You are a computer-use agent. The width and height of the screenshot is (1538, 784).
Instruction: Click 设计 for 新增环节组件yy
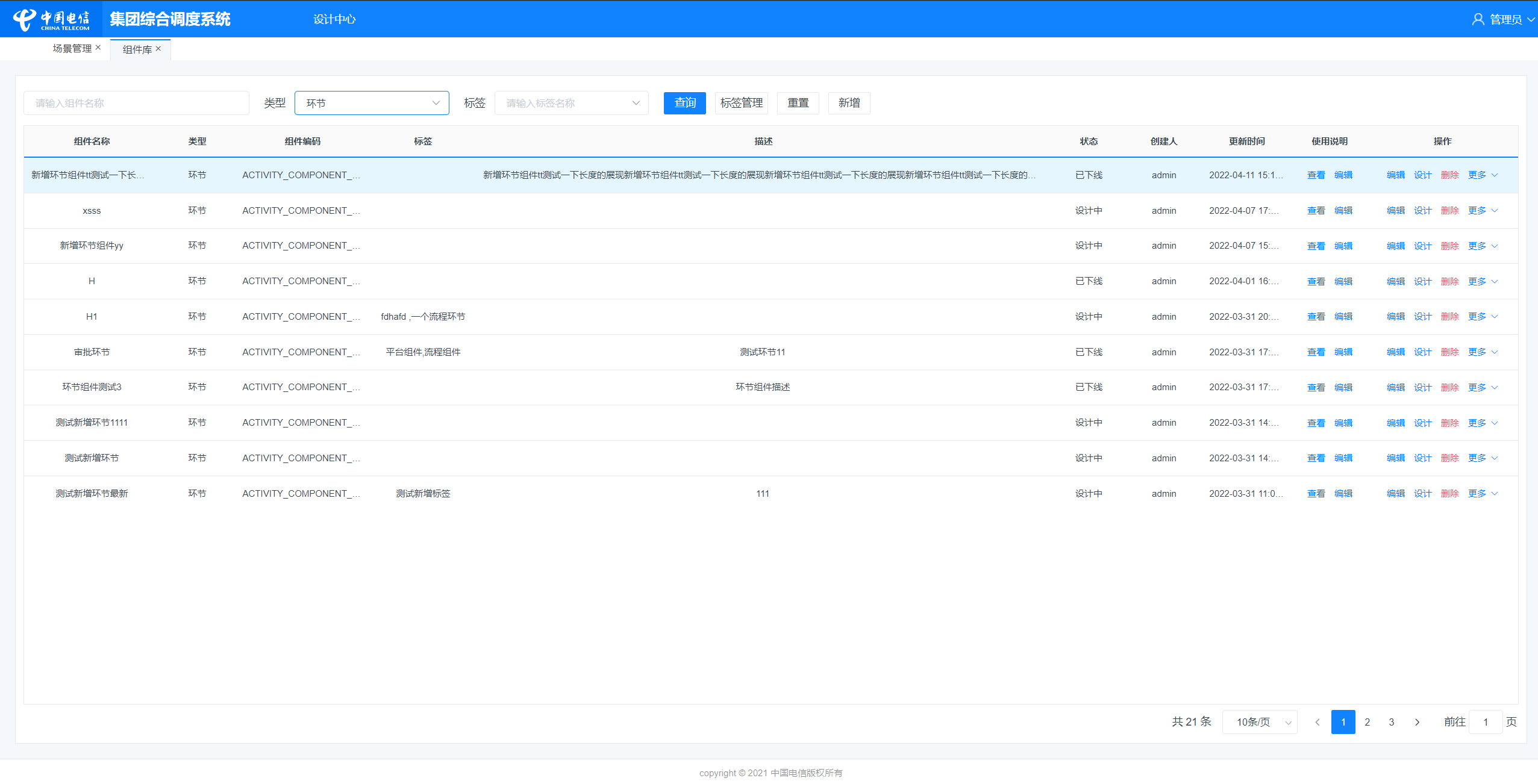click(1423, 246)
